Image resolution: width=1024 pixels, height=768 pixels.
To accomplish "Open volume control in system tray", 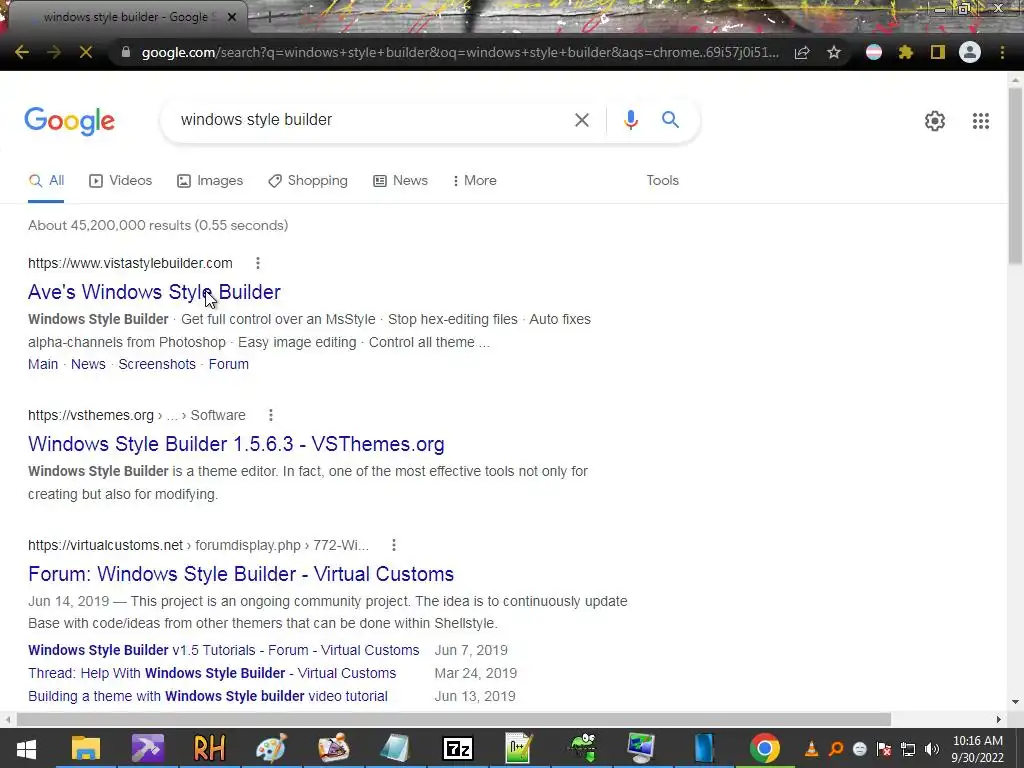I will pos(932,749).
